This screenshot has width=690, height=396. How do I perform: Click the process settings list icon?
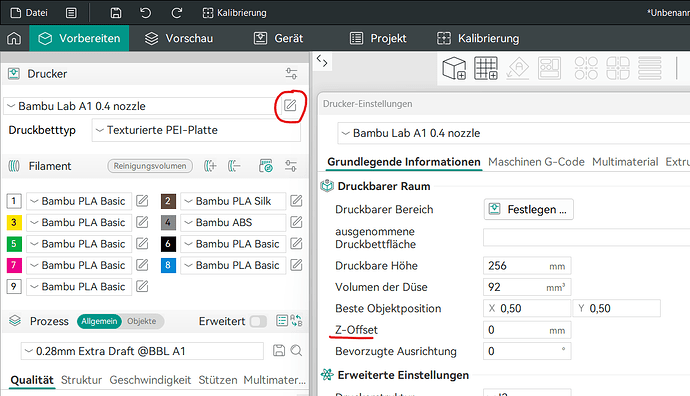click(282, 321)
